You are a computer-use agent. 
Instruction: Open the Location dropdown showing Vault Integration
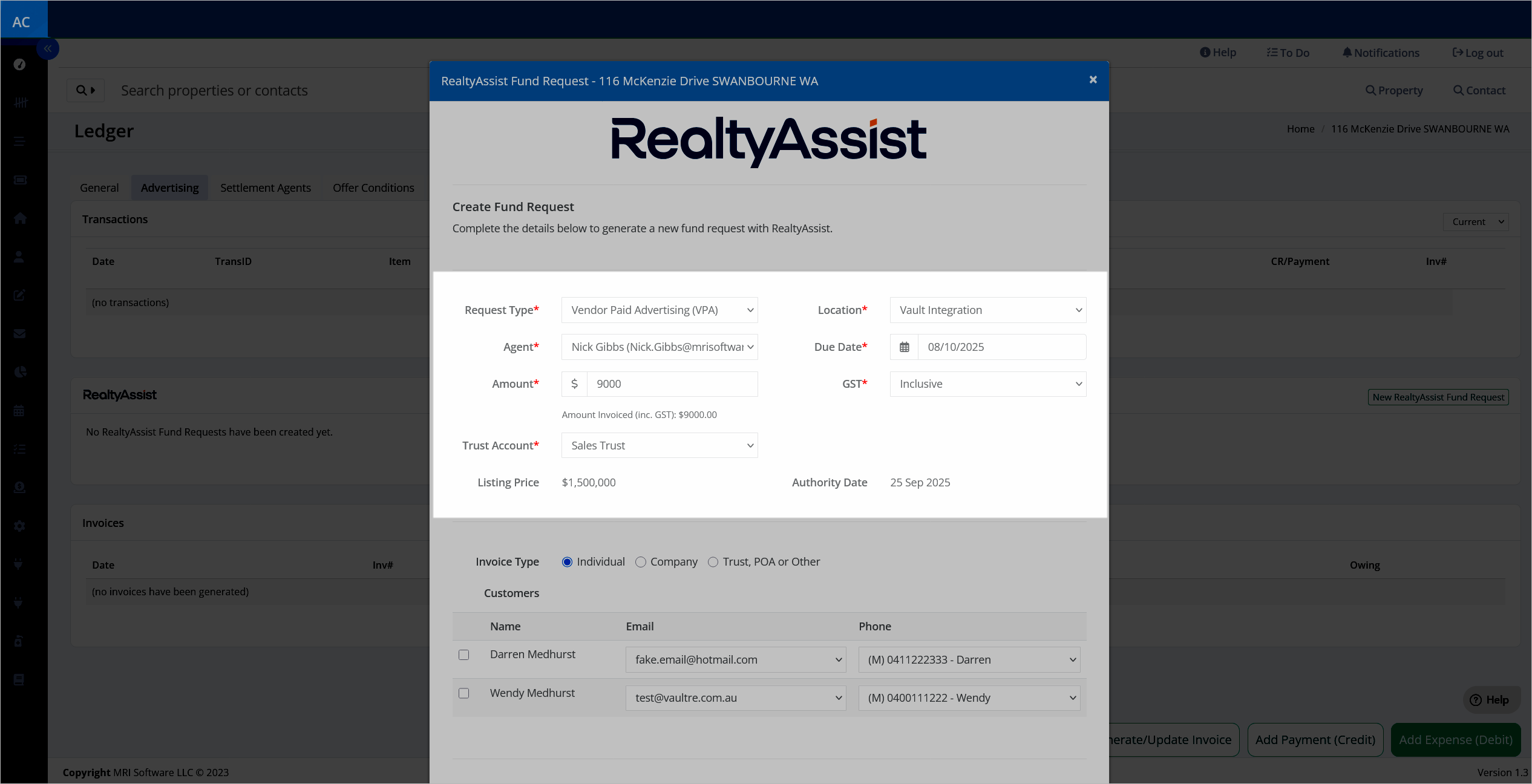[987, 310]
